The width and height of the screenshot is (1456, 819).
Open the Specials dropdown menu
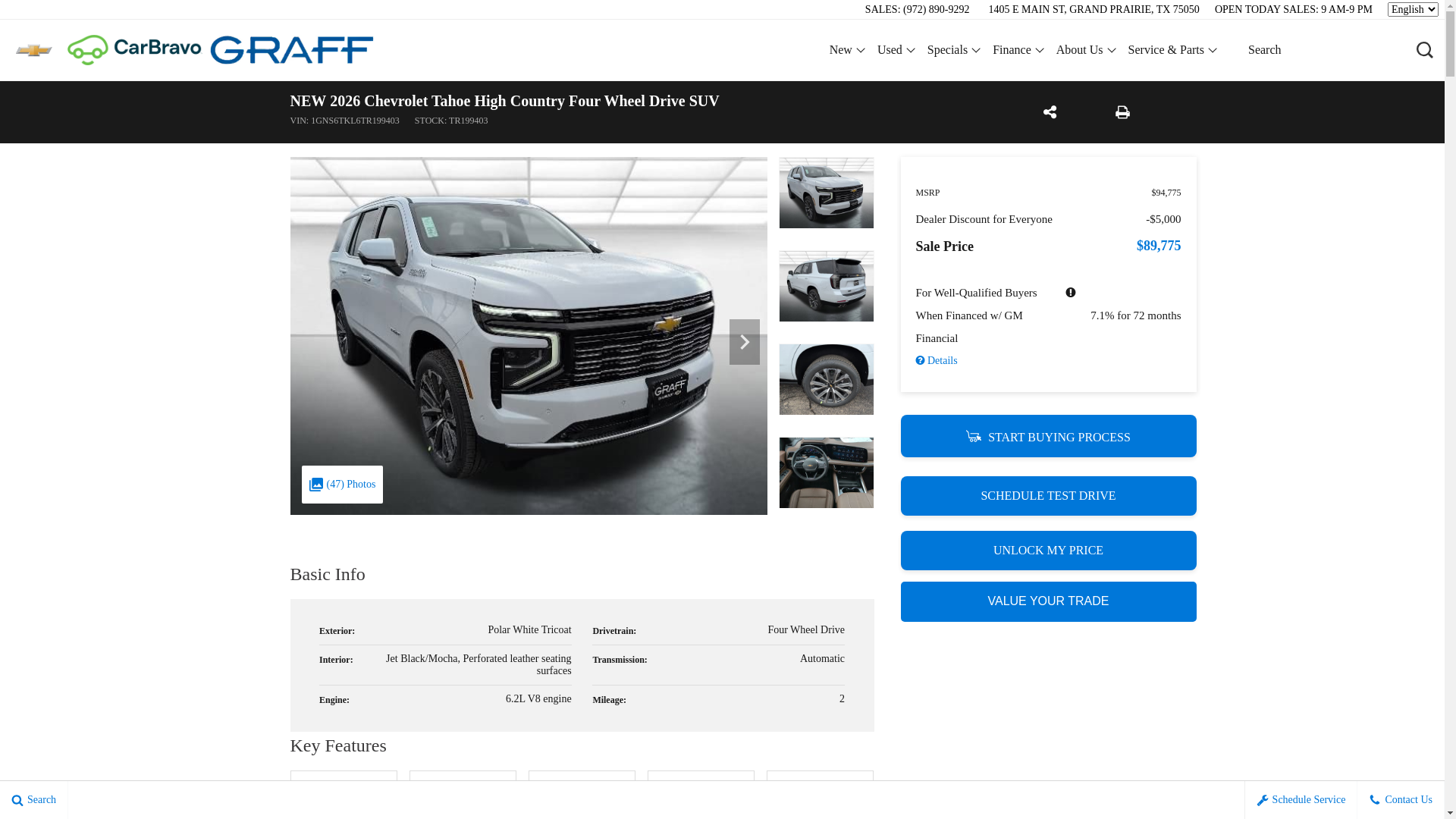(x=954, y=50)
